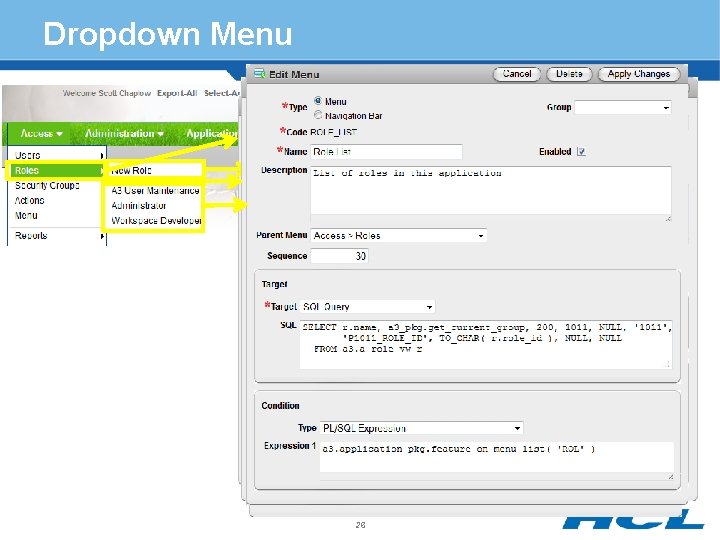Grab the Description text area resize handle
The width and height of the screenshot is (720, 540).
pos(668,219)
